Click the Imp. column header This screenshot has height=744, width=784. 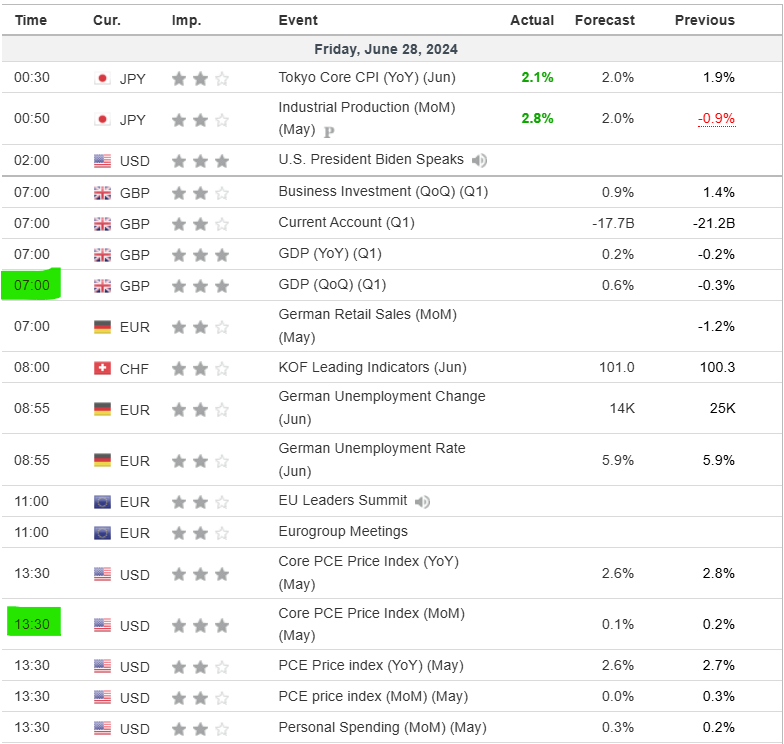[186, 20]
